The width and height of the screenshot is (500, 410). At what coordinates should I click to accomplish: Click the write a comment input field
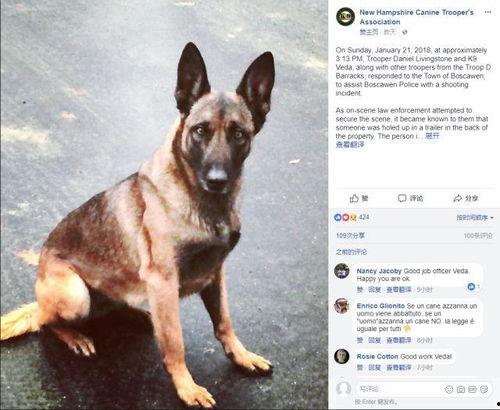(x=400, y=389)
